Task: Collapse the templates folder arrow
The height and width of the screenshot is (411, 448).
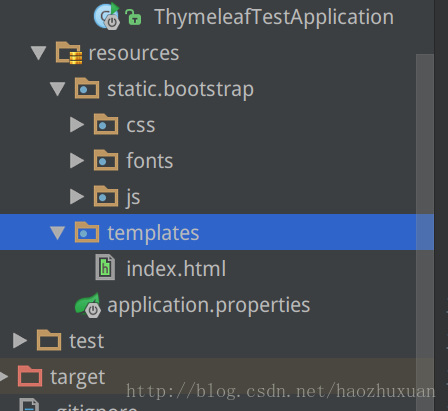Action: (x=57, y=233)
